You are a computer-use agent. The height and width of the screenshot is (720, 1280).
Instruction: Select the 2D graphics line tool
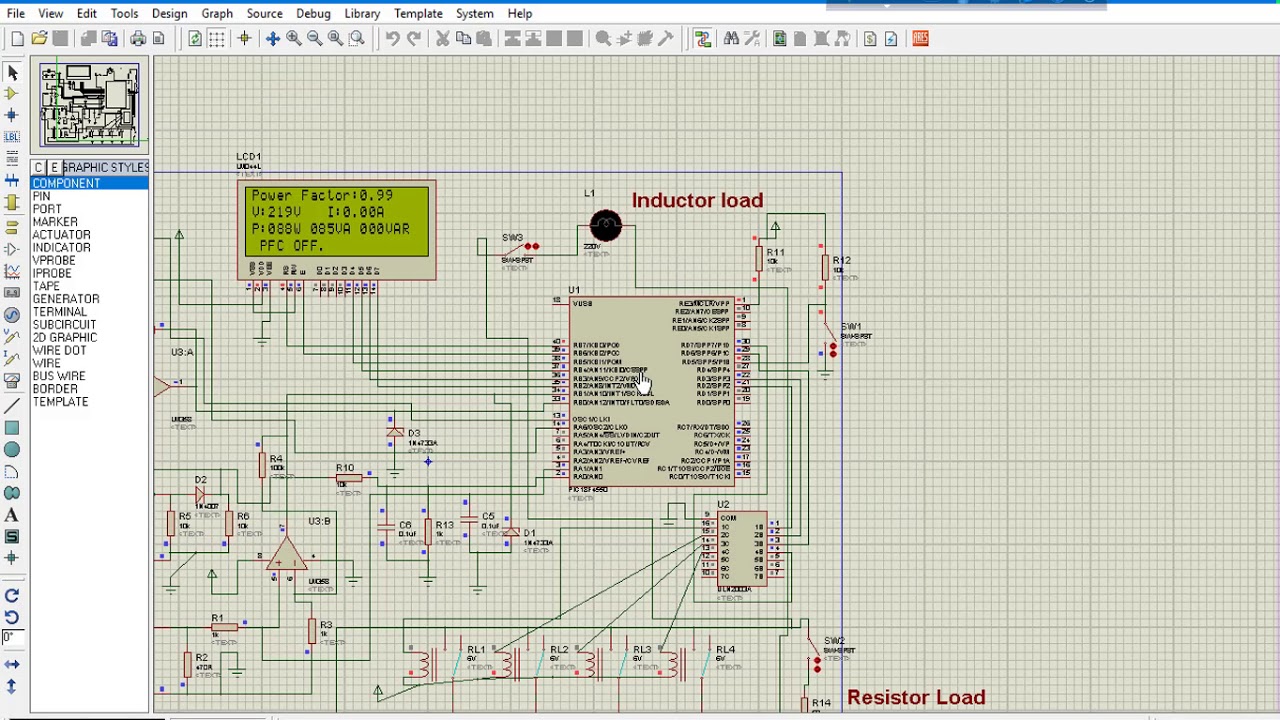[x=12, y=406]
